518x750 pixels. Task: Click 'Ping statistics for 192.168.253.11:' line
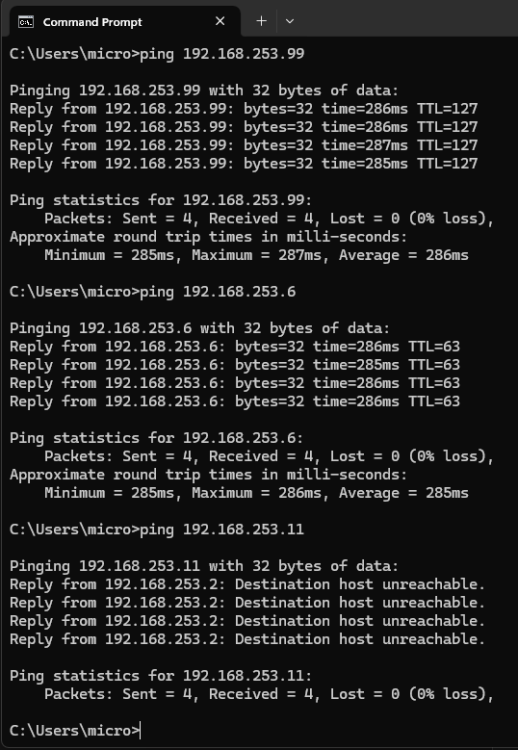(161, 675)
